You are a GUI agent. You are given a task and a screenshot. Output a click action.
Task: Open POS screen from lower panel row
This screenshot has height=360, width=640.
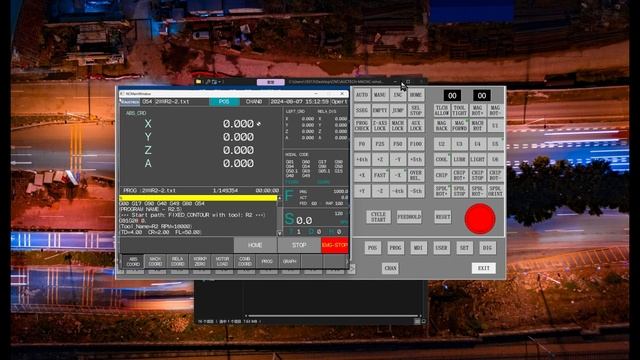point(372,248)
